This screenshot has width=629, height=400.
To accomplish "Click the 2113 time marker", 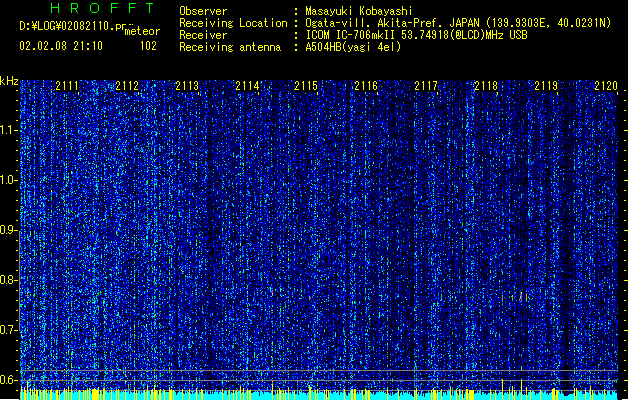I will tap(187, 86).
